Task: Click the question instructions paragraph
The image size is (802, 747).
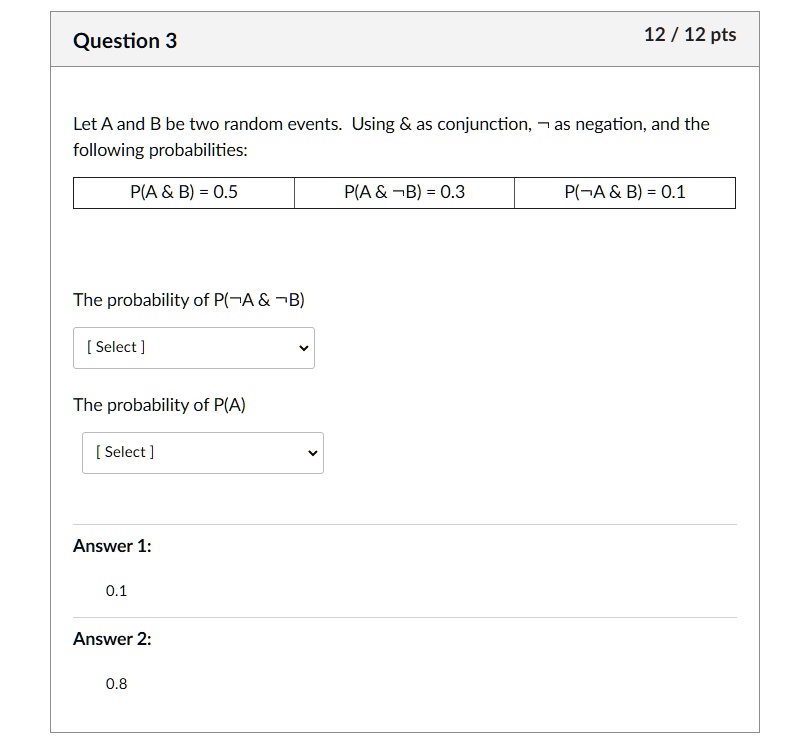Action: pos(390,136)
